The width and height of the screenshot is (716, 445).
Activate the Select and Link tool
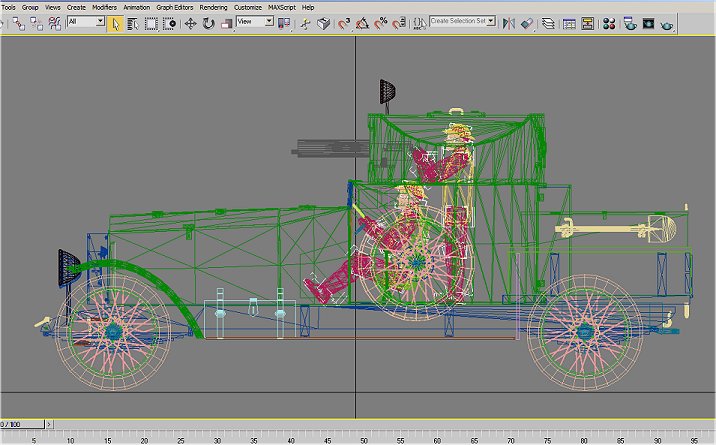pos(19,23)
